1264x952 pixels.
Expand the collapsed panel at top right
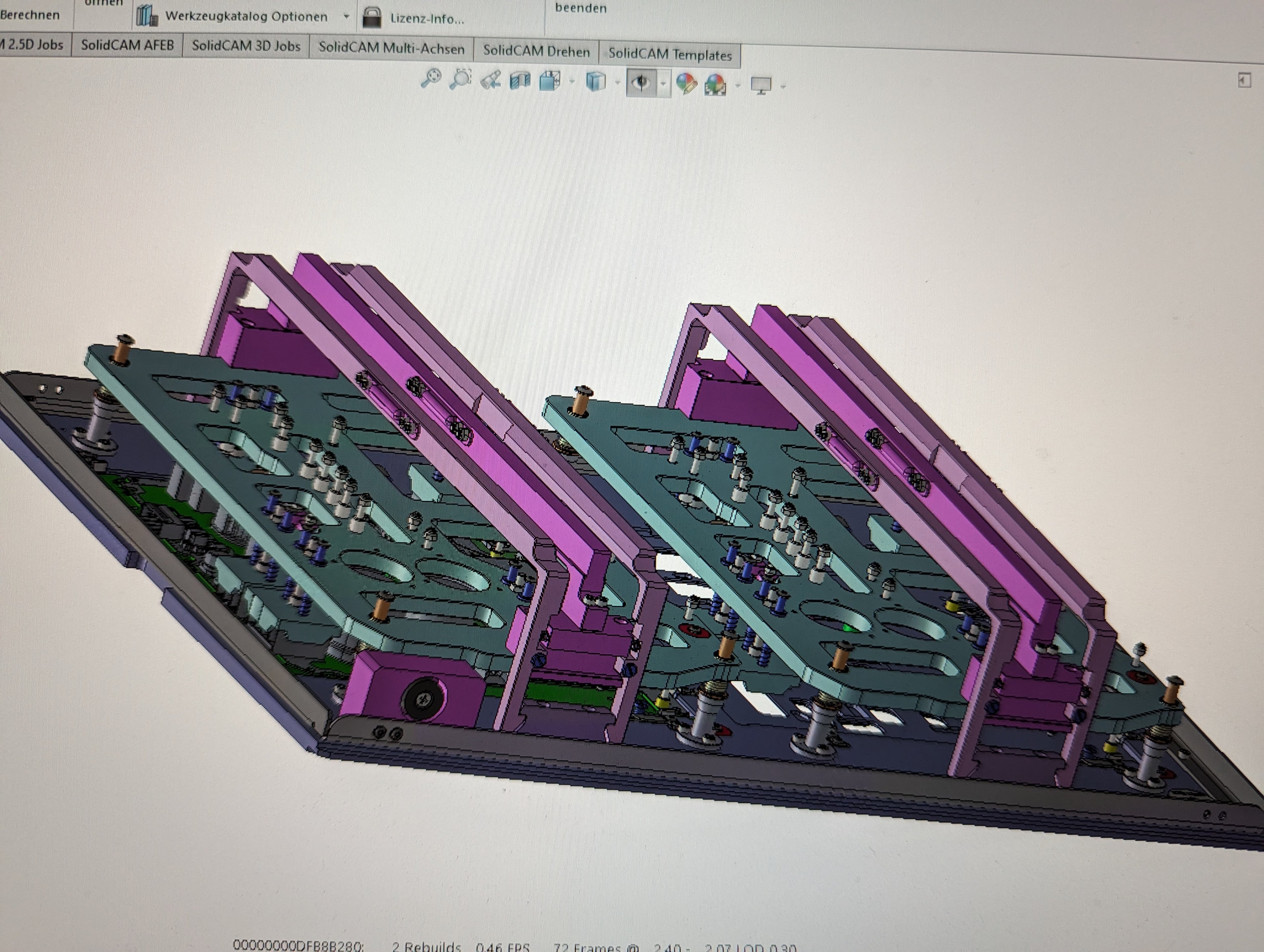click(x=1244, y=80)
